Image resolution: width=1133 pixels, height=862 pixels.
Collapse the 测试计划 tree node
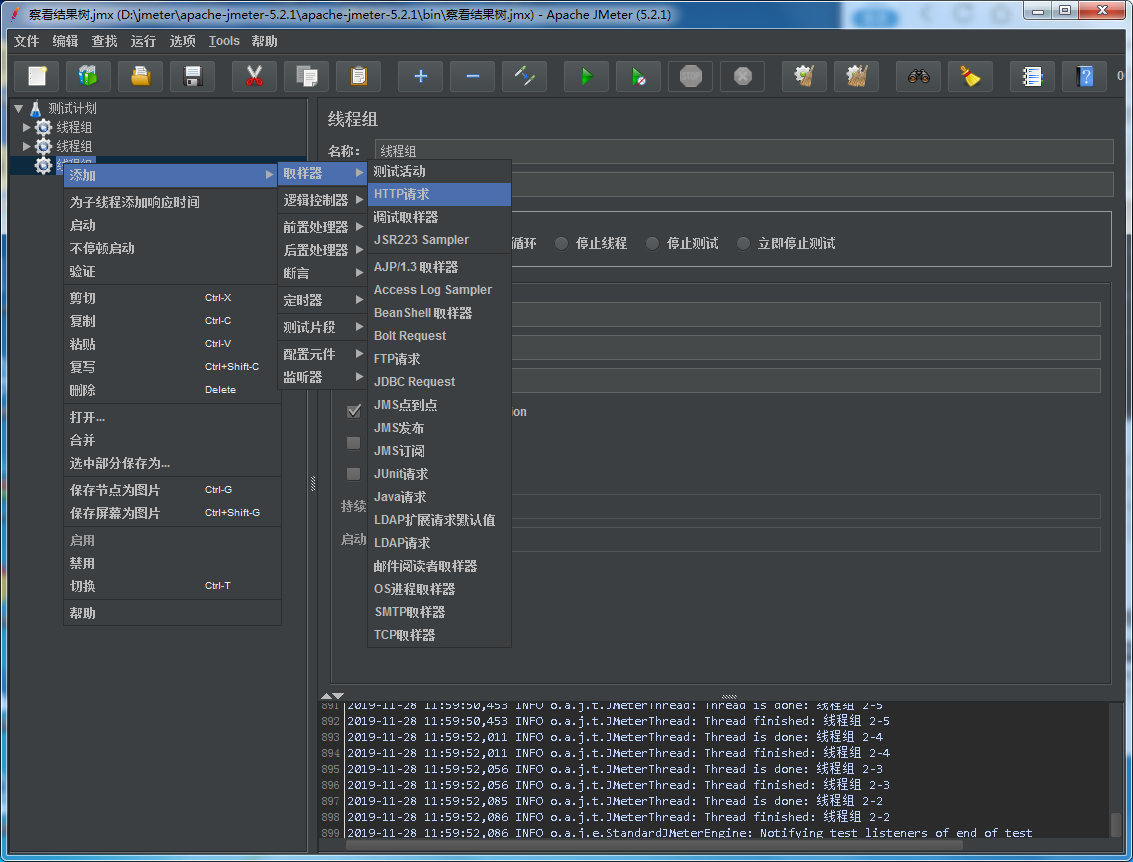click(19, 109)
